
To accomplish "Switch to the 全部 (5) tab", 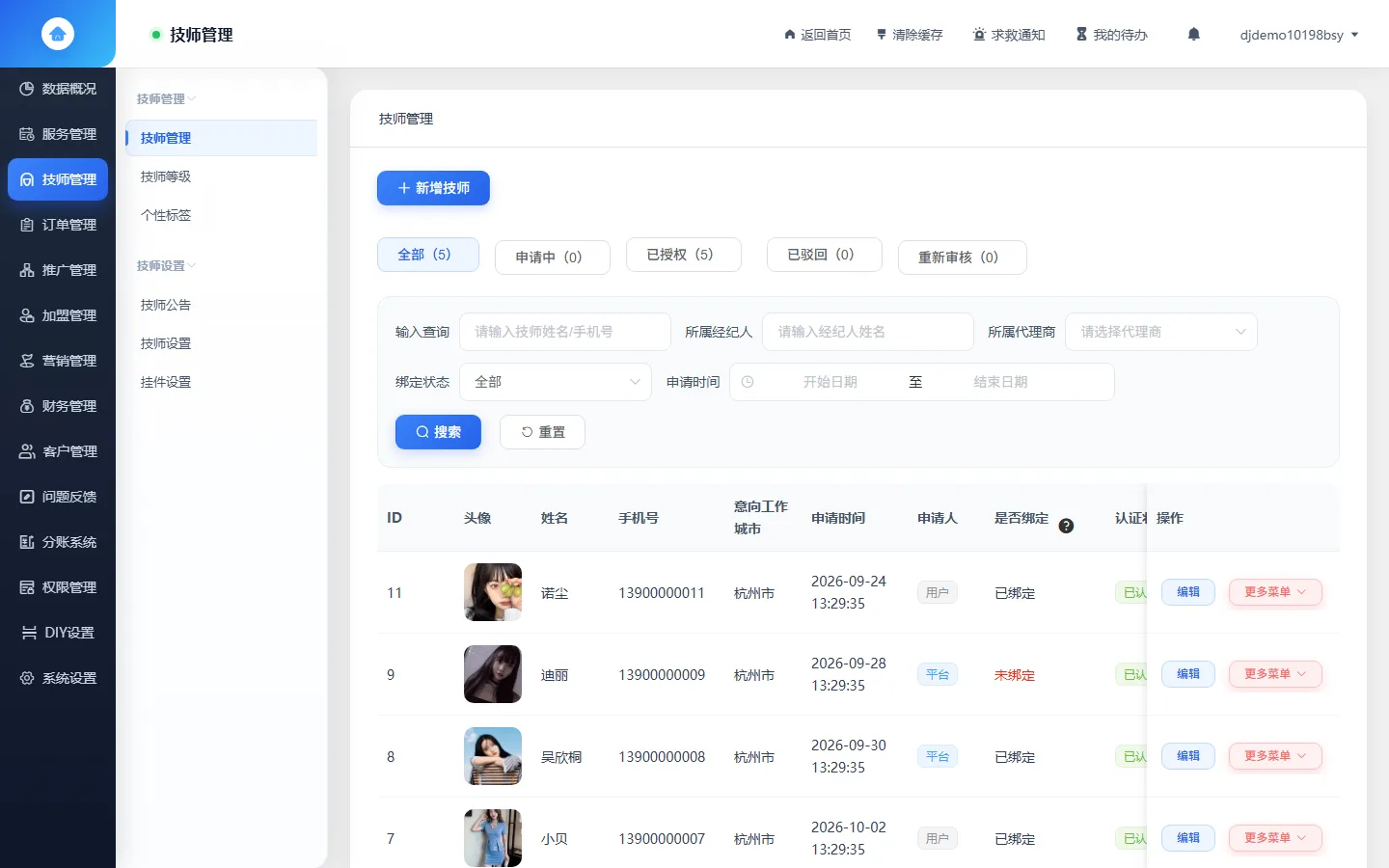I will [x=428, y=255].
